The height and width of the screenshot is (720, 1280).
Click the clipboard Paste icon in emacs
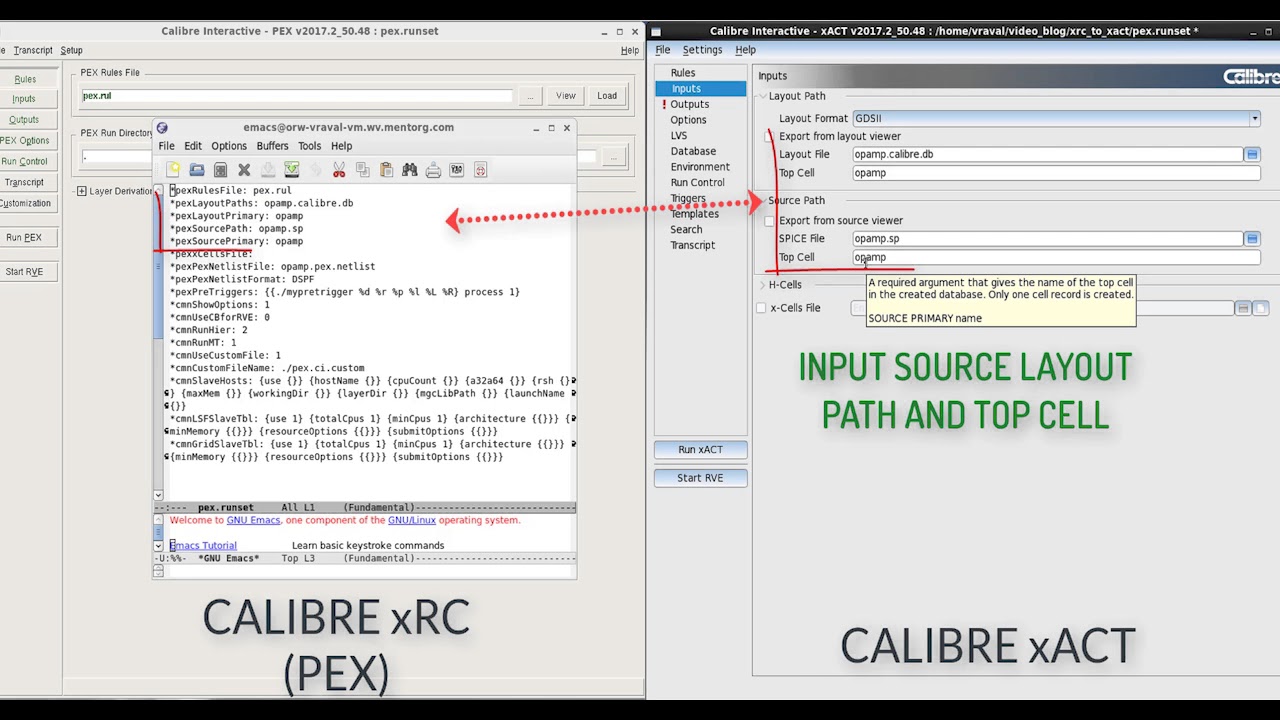[x=386, y=170]
